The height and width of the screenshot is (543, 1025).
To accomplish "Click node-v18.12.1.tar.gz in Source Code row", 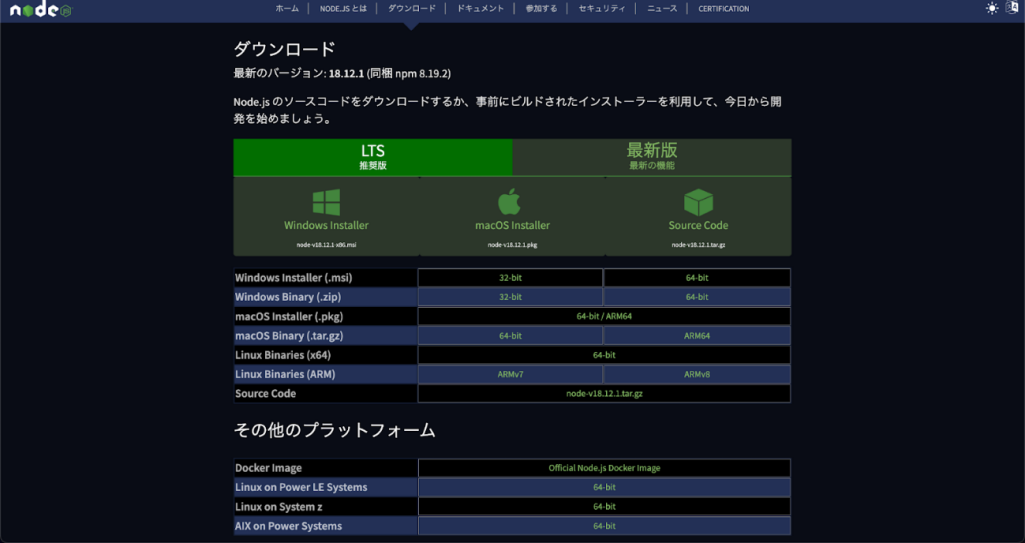I will pos(604,393).
